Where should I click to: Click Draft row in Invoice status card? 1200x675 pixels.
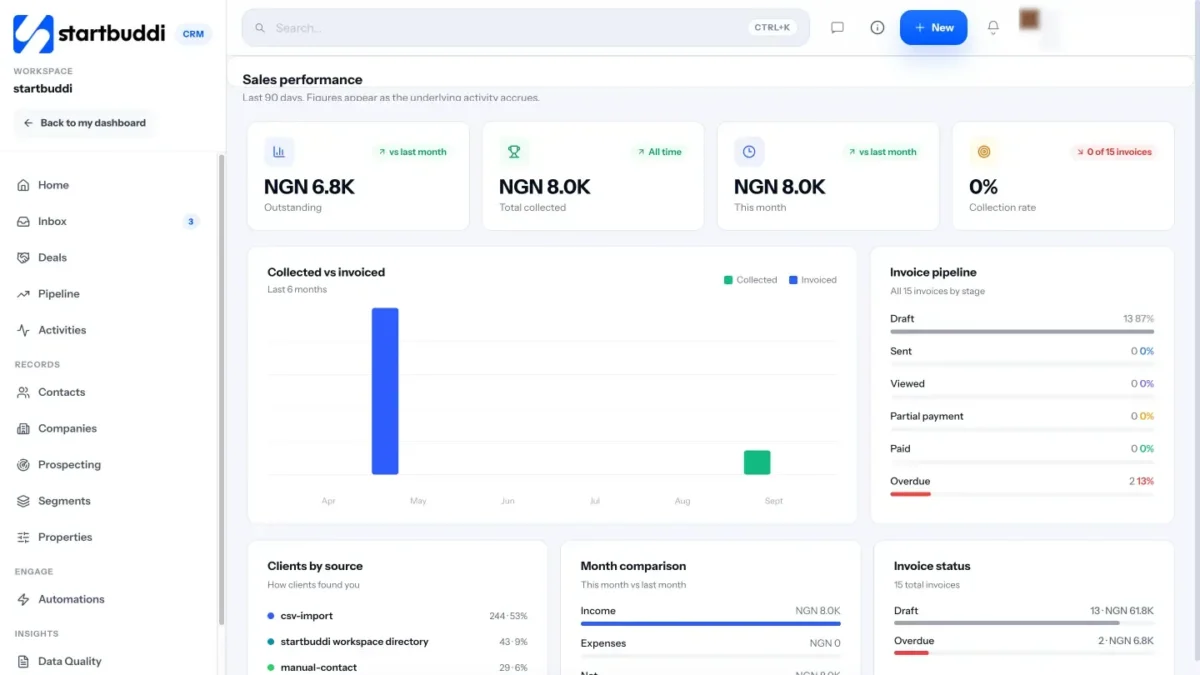coord(1024,615)
